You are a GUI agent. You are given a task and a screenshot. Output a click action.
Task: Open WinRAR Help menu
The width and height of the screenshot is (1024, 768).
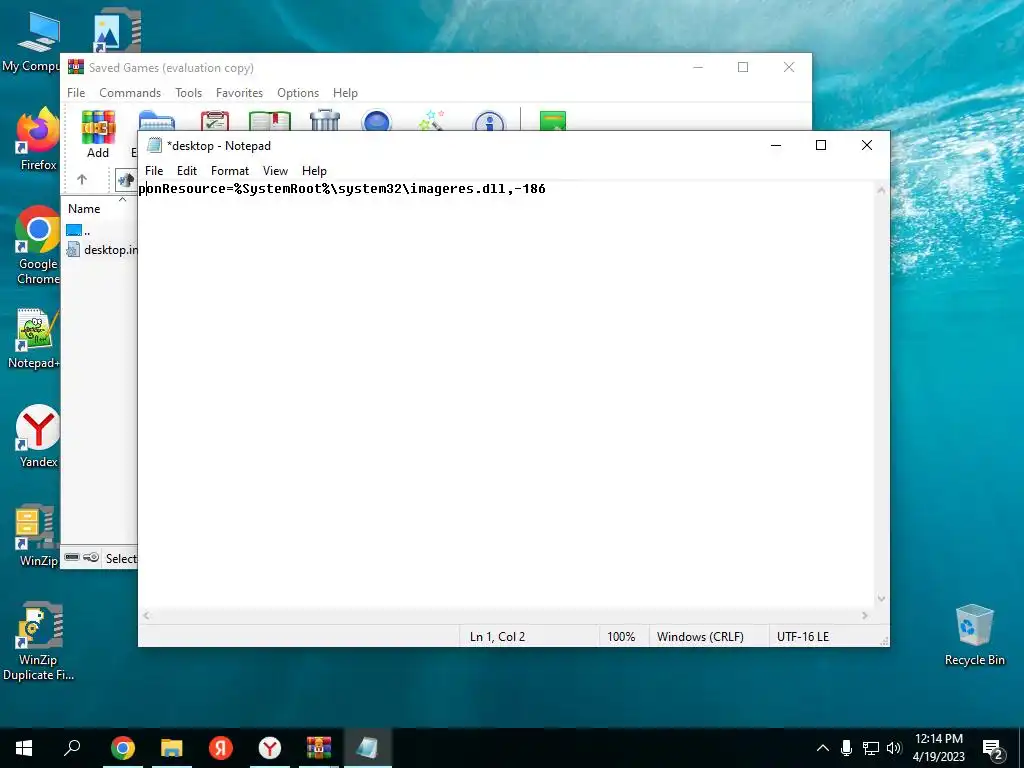click(x=345, y=93)
